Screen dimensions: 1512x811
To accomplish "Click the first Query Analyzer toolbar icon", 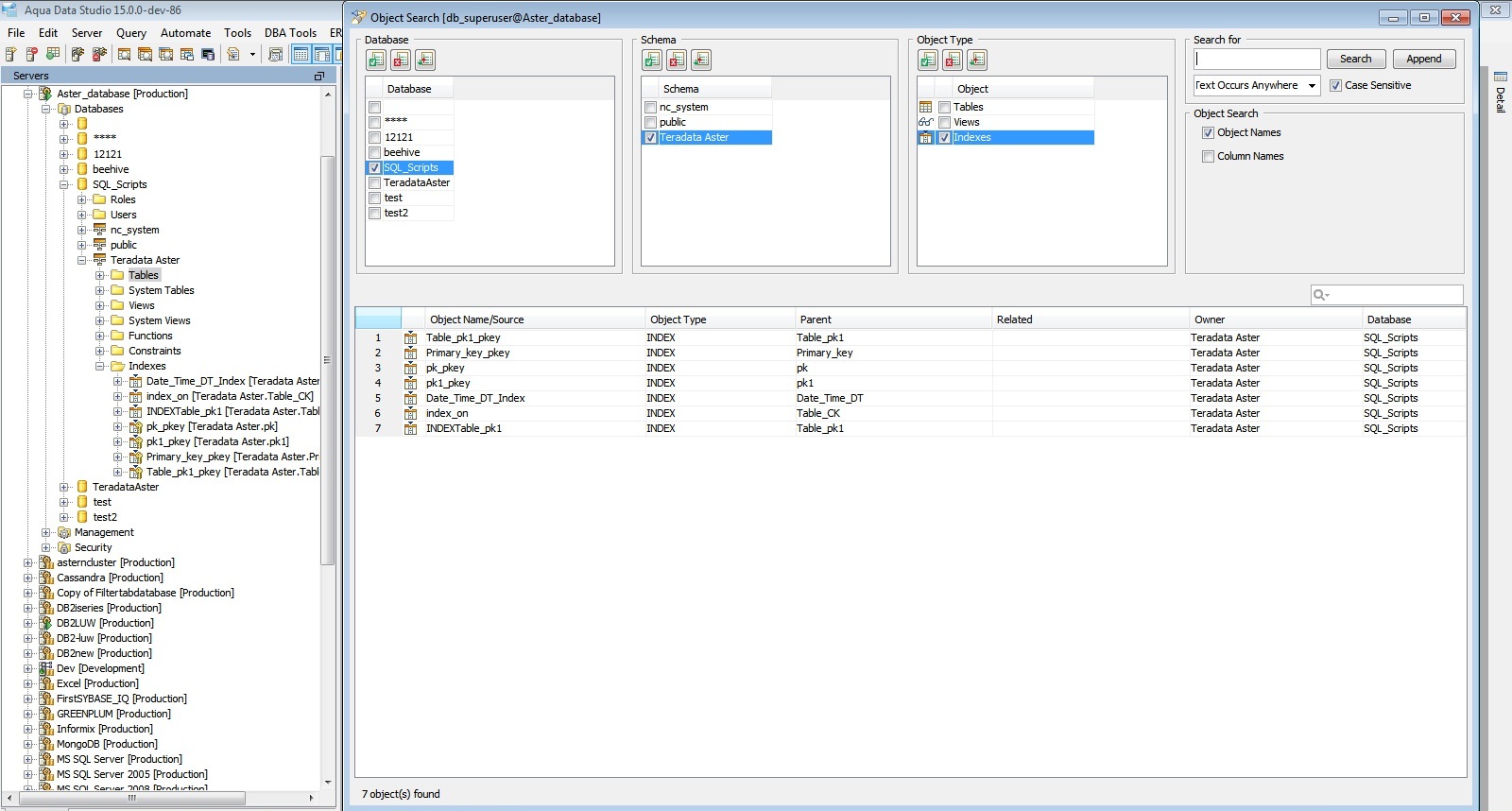I will [124, 54].
